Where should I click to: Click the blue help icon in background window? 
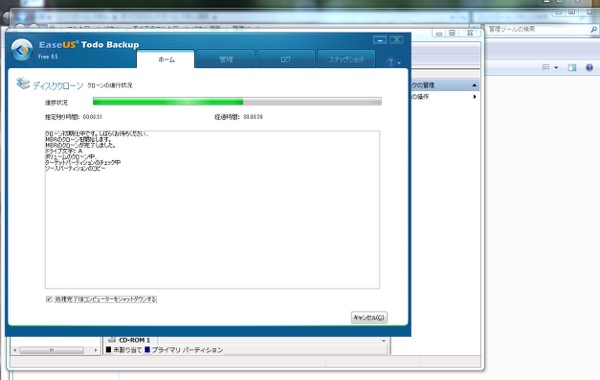click(589, 68)
